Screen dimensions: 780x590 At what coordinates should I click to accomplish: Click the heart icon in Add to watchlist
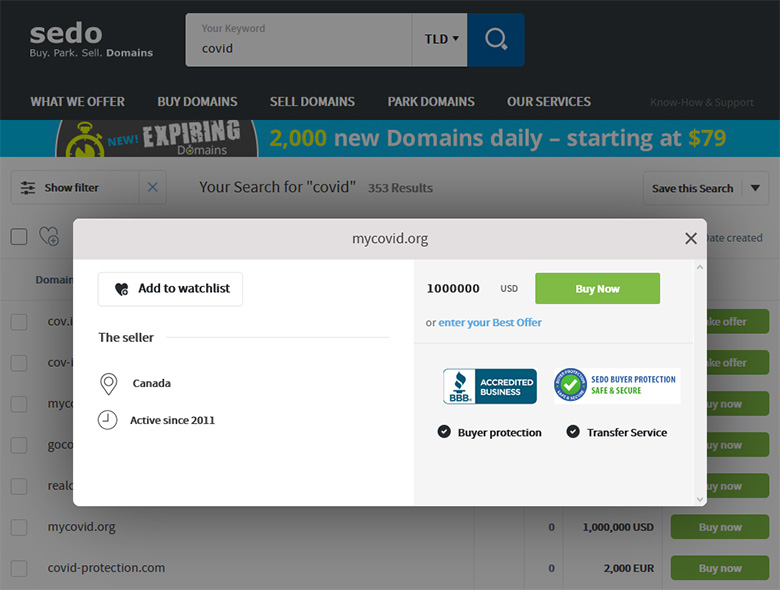122,289
